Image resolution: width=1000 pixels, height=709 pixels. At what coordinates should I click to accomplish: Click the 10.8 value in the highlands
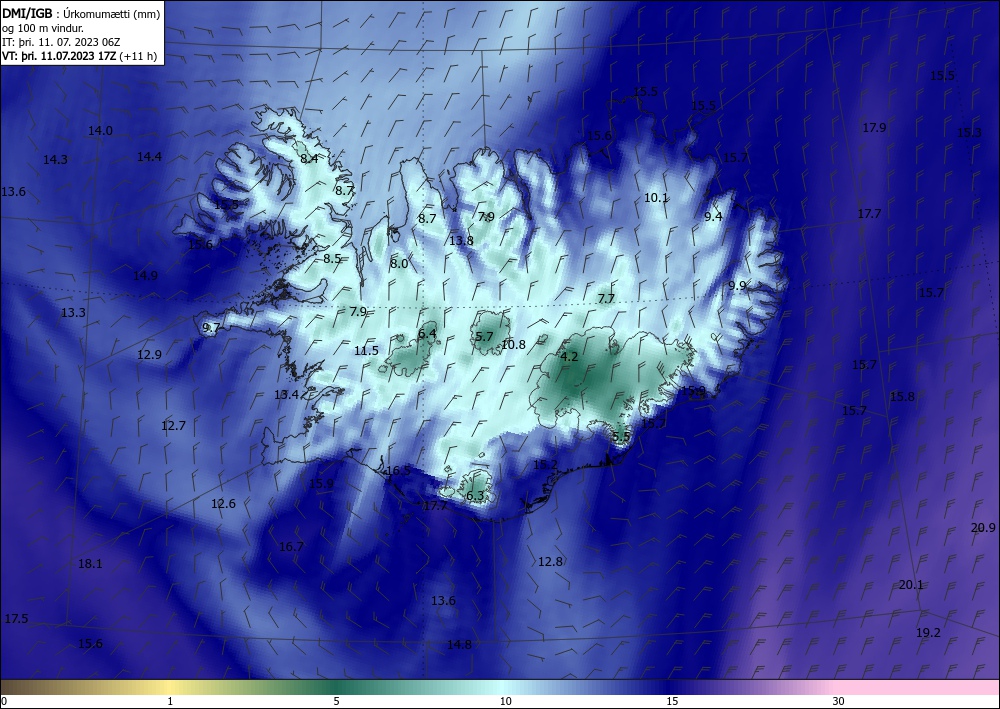[513, 344]
